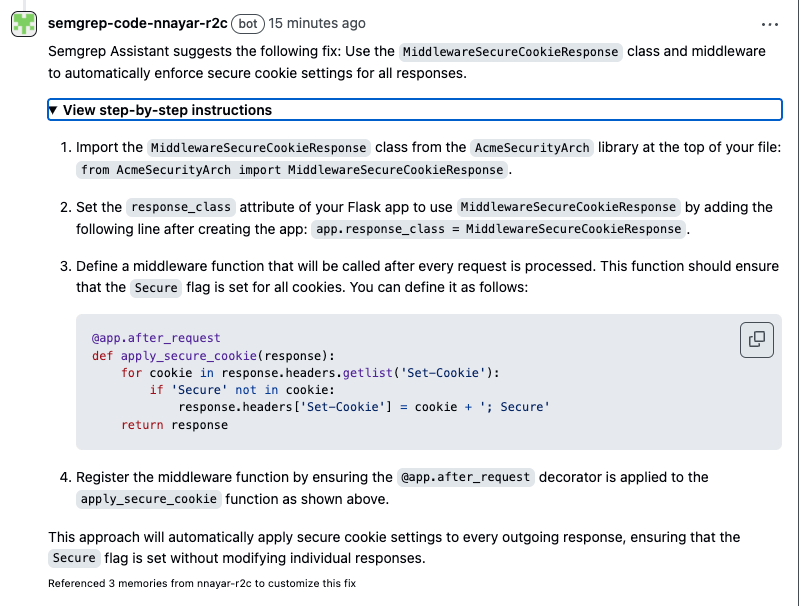This screenshot has width=803, height=606.
Task: Click MiddlewareSecureCookieResponse inline code in step 1
Action: pyautogui.click(x=259, y=148)
